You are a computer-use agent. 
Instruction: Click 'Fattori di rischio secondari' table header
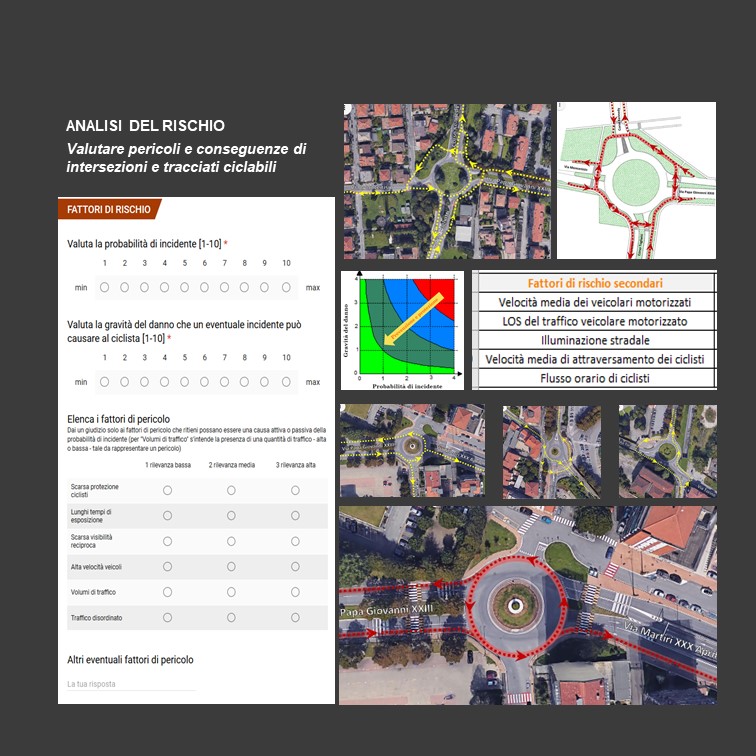click(x=595, y=283)
